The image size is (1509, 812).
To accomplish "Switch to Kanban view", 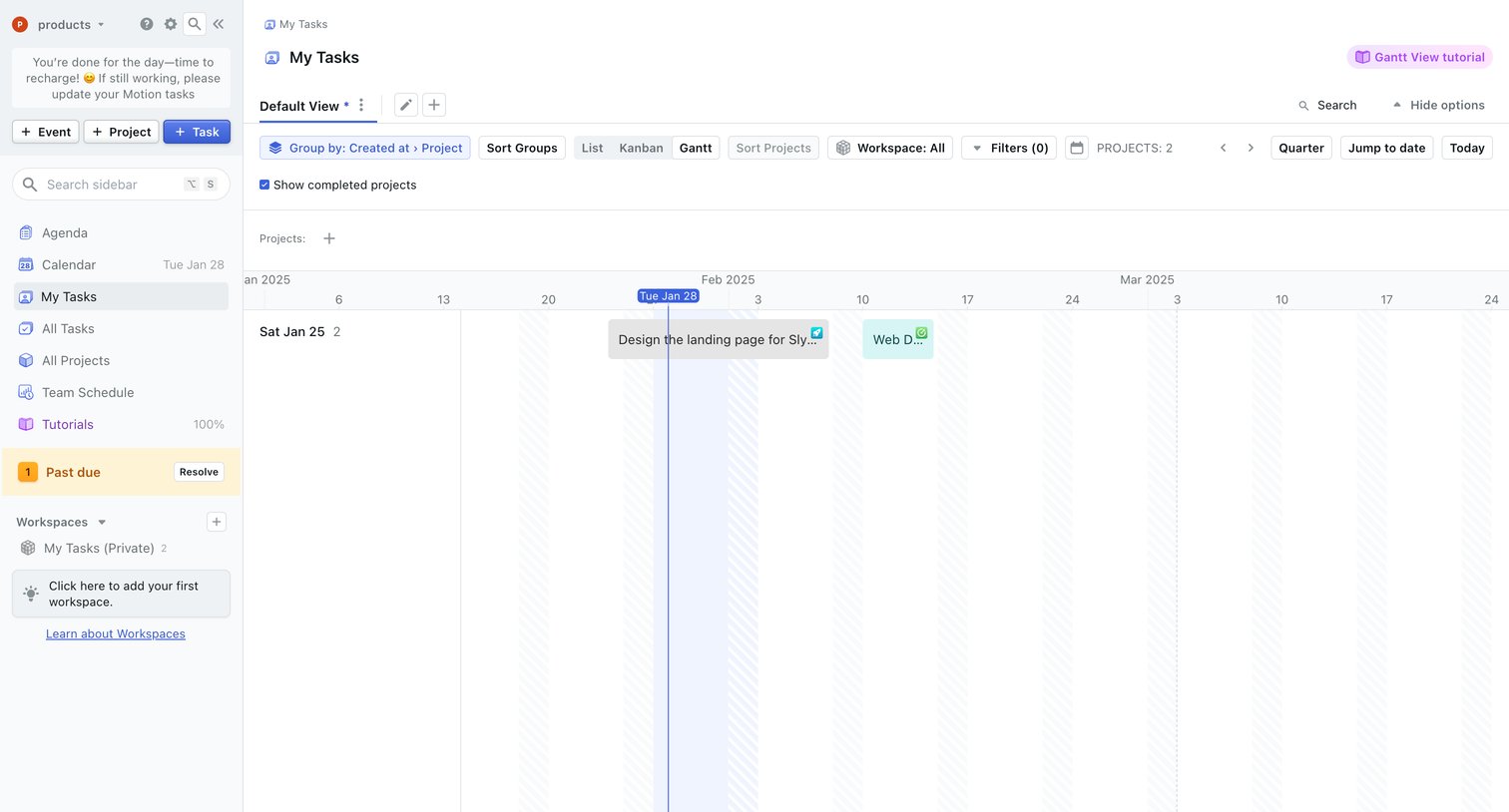I will tap(641, 148).
